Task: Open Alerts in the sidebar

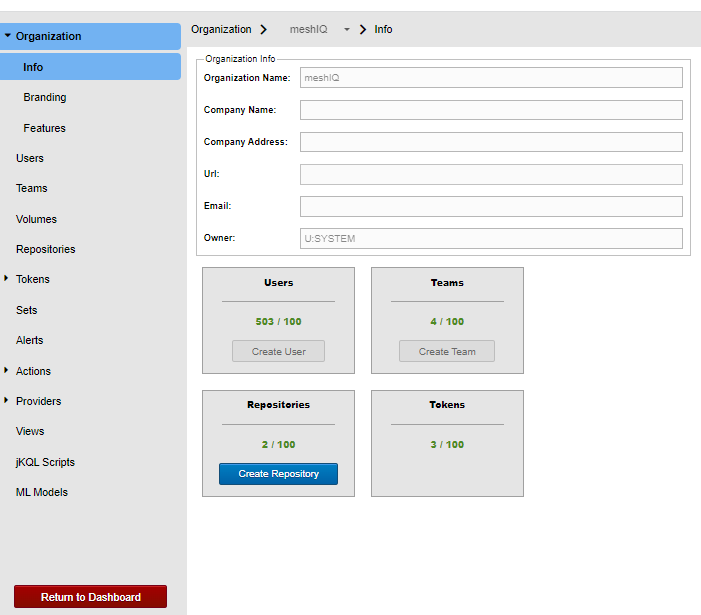Action: (x=30, y=340)
